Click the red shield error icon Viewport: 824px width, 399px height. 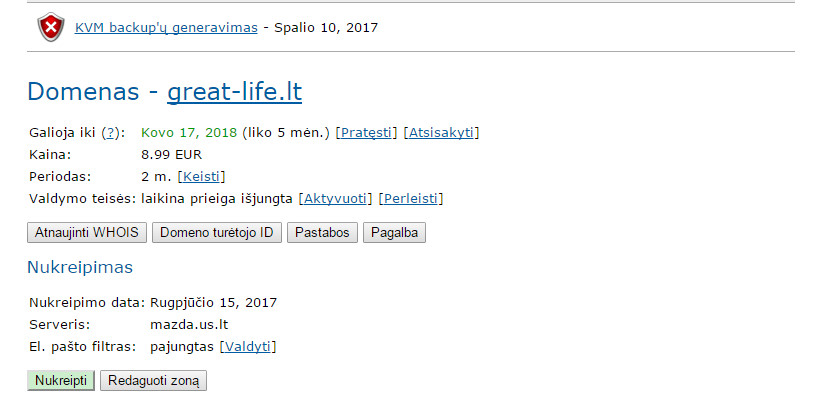point(51,27)
